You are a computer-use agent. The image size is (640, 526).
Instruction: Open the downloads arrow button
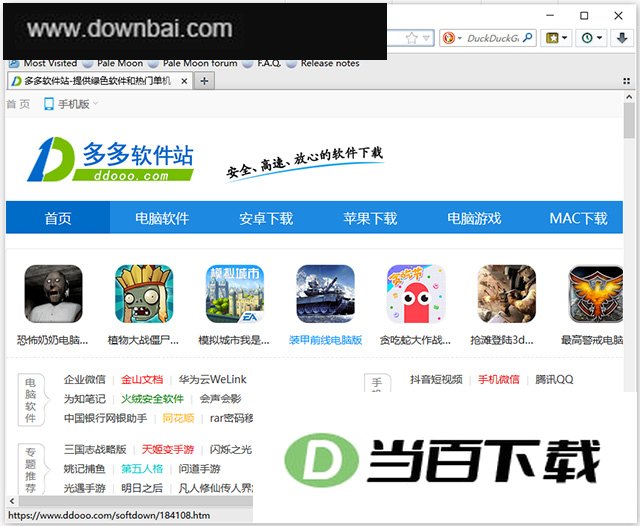pos(622,38)
